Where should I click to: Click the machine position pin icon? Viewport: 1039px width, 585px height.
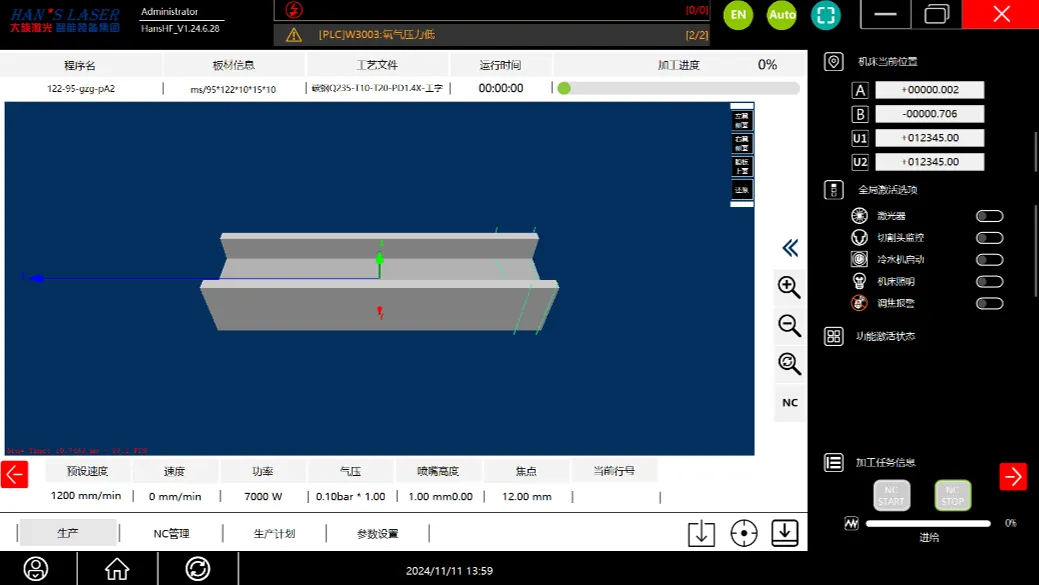coord(834,62)
